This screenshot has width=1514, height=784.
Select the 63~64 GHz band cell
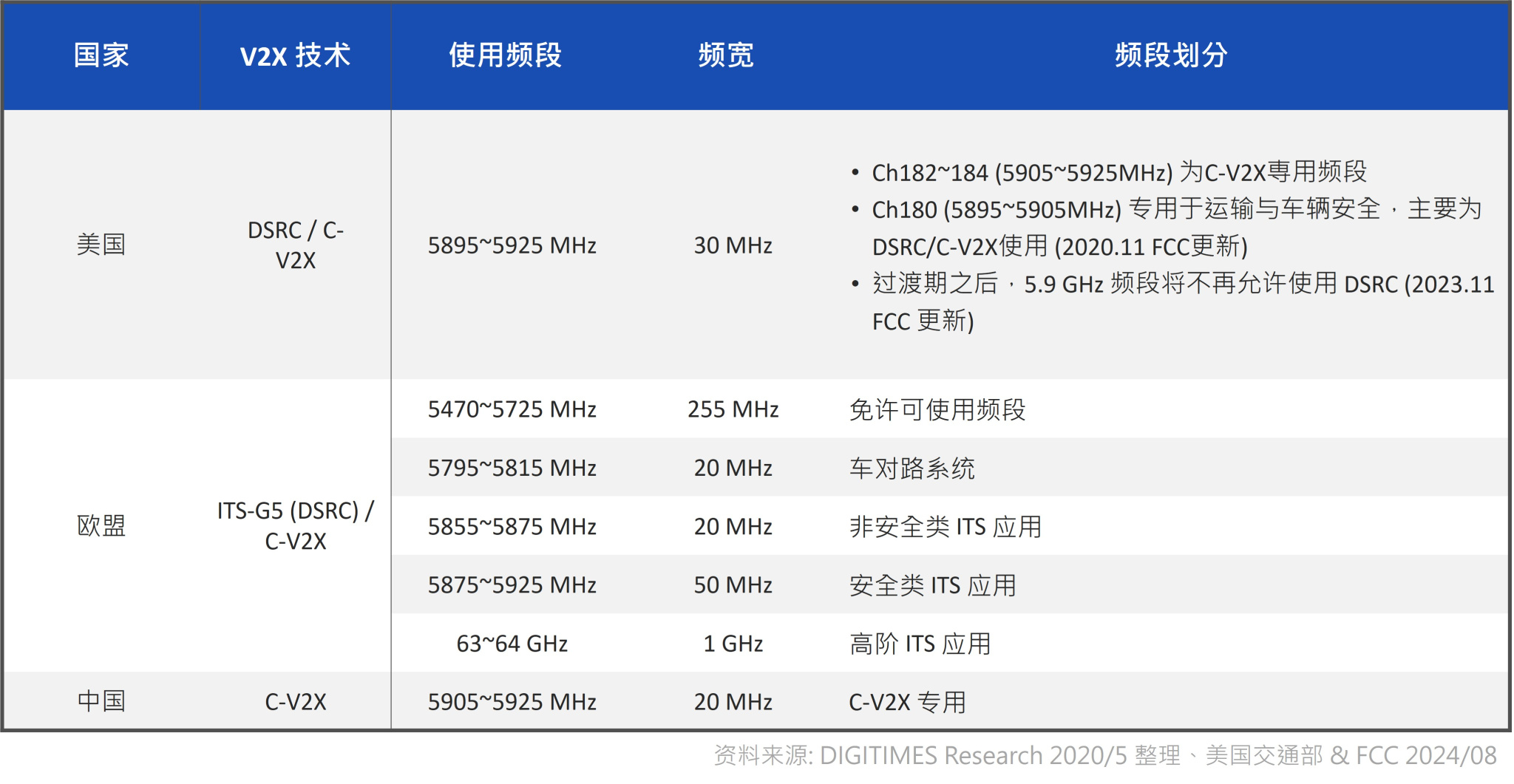512,644
